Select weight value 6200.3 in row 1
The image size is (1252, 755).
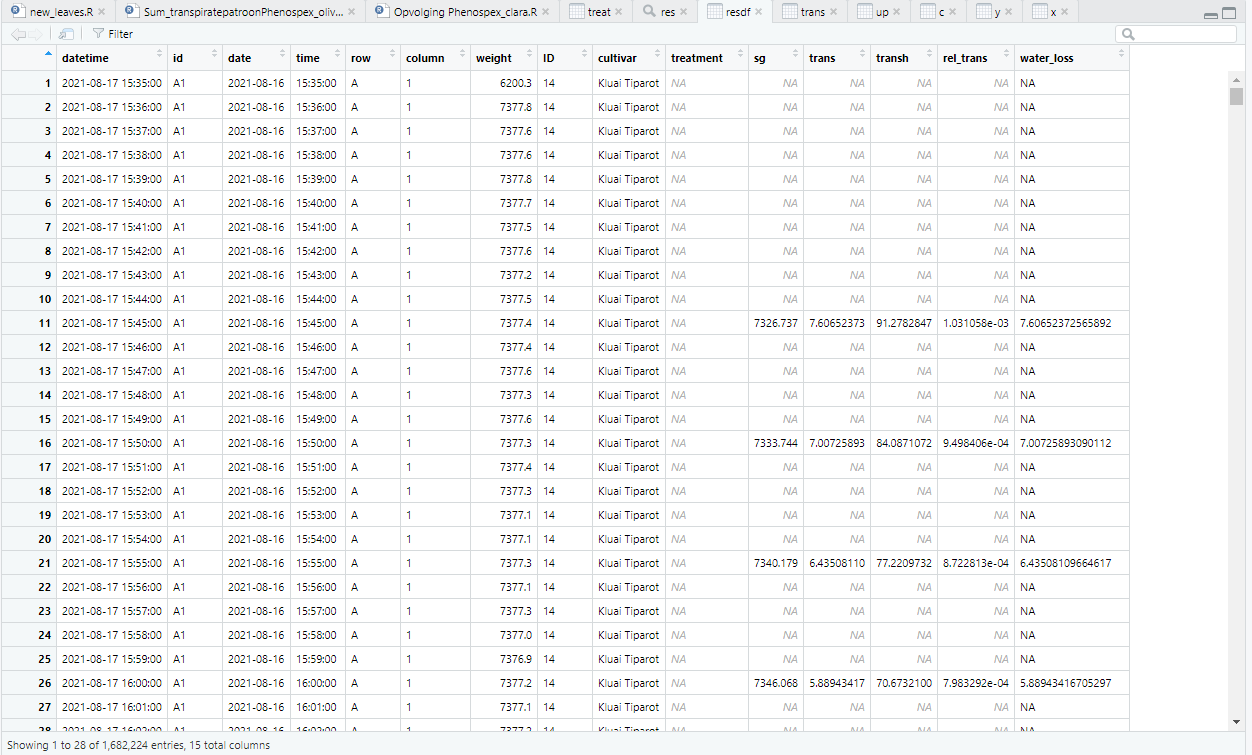click(x=516, y=83)
